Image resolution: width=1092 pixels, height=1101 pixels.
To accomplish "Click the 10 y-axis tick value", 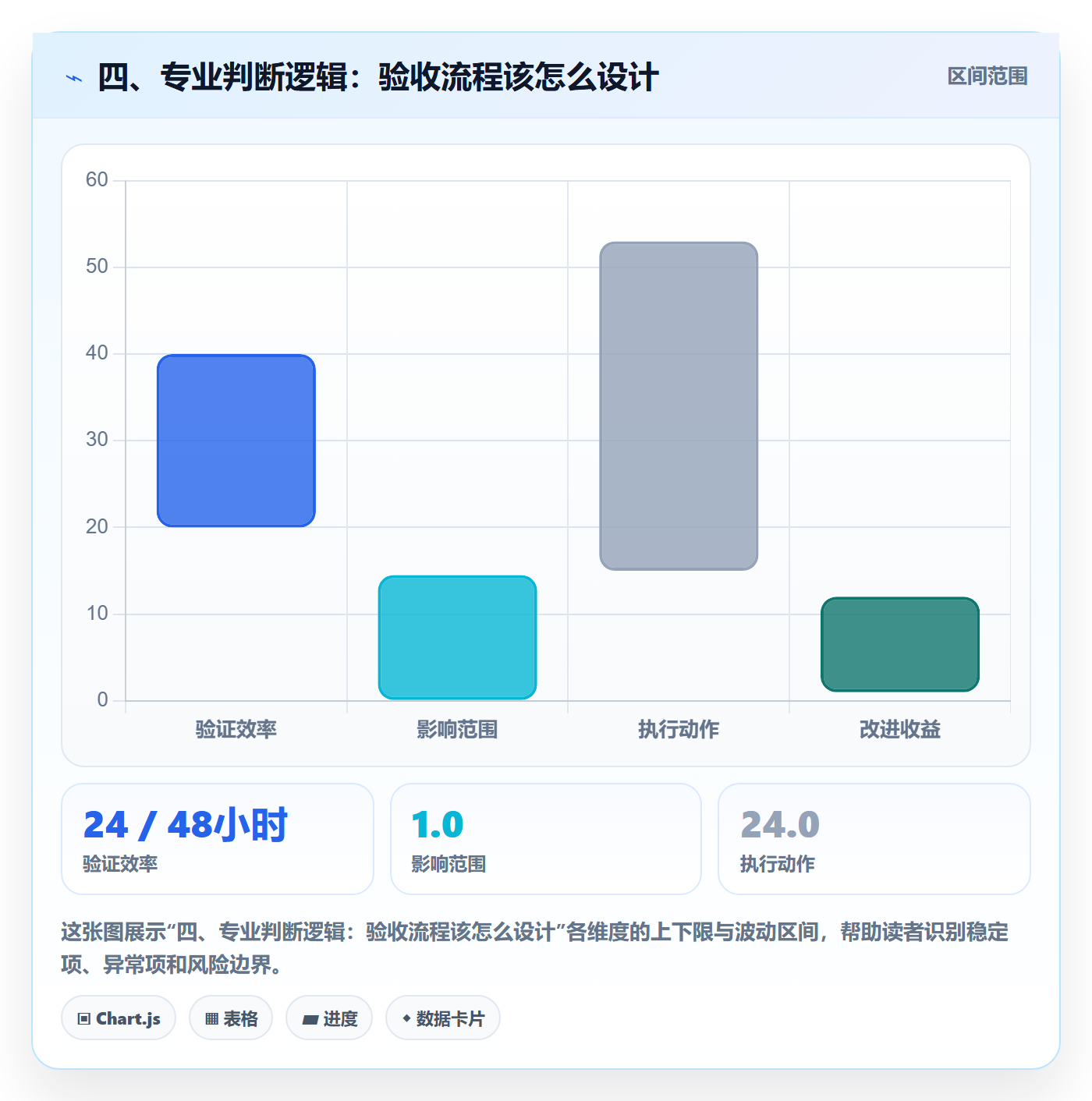I will [x=97, y=614].
